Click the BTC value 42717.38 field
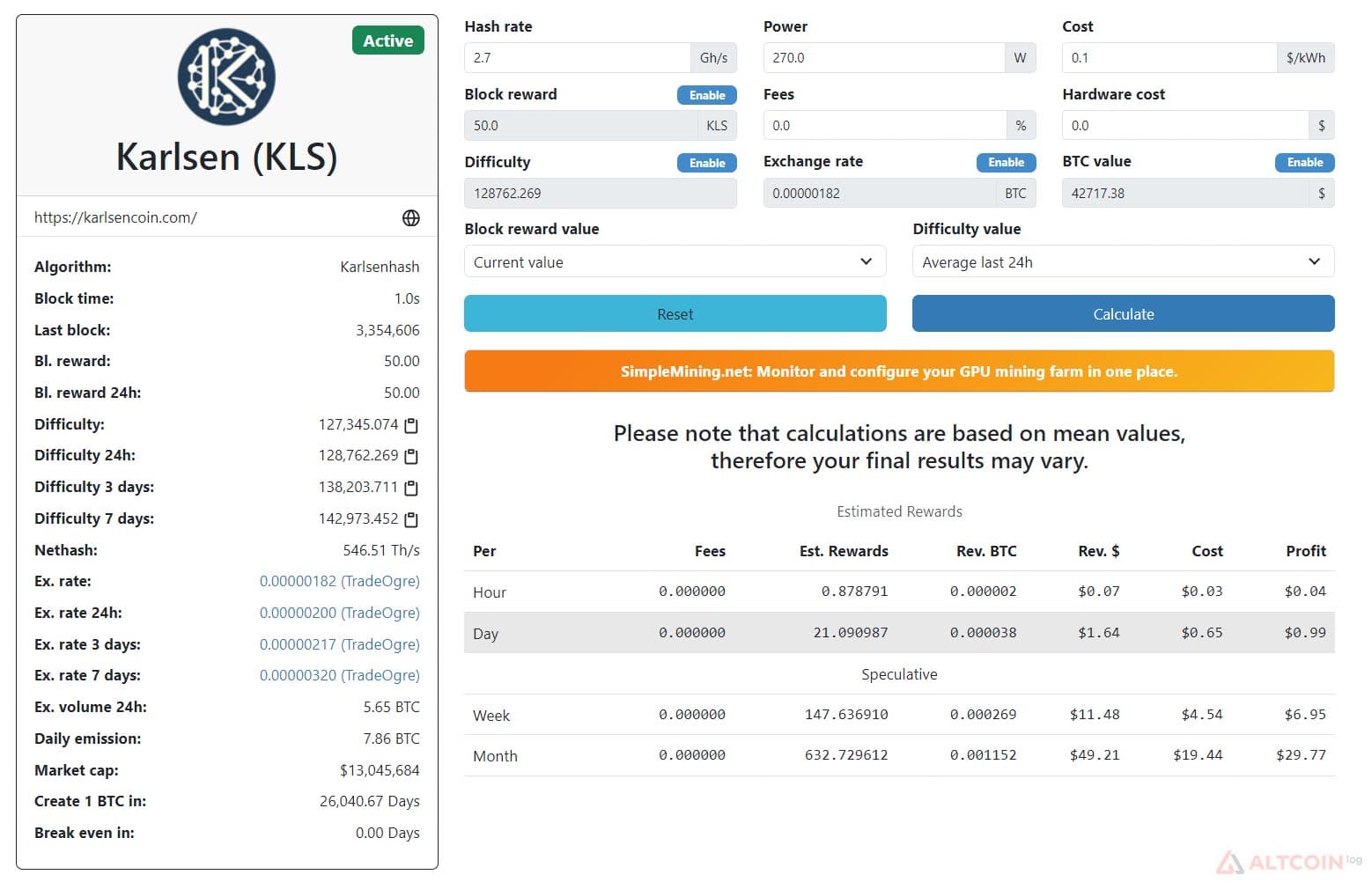 point(1185,194)
